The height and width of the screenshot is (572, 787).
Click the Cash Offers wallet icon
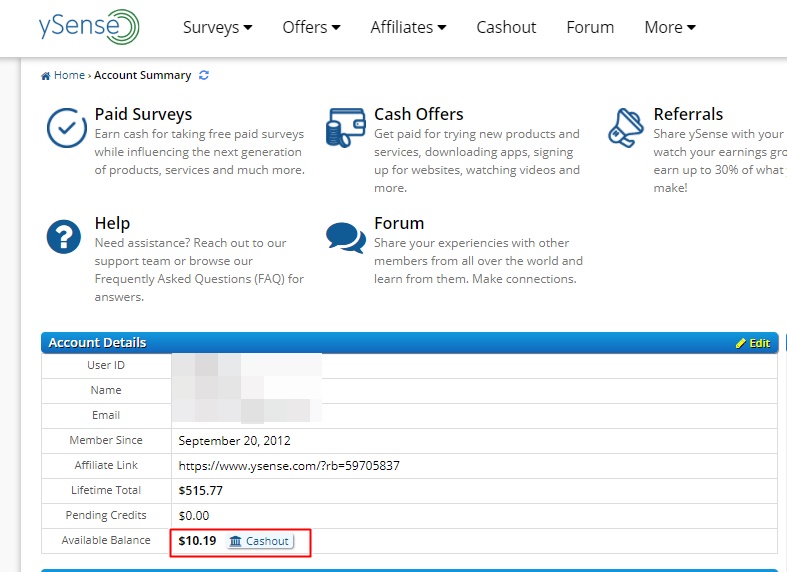pyautogui.click(x=345, y=127)
